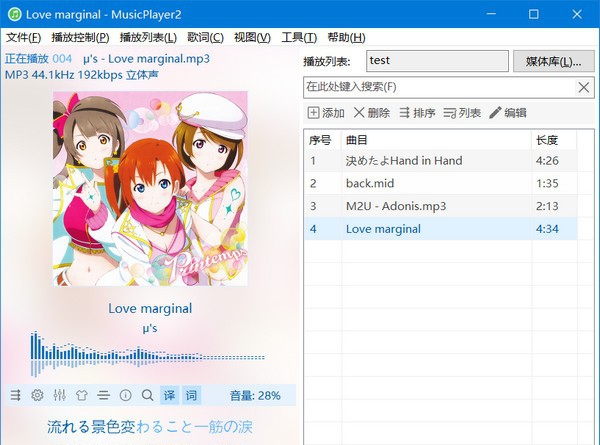Click the magnifier find icon

pyautogui.click(x=147, y=395)
